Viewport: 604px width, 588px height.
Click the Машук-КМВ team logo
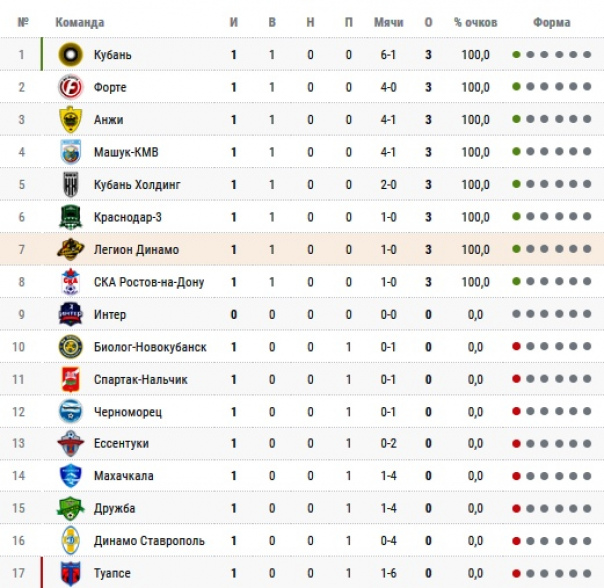pyautogui.click(x=69, y=152)
